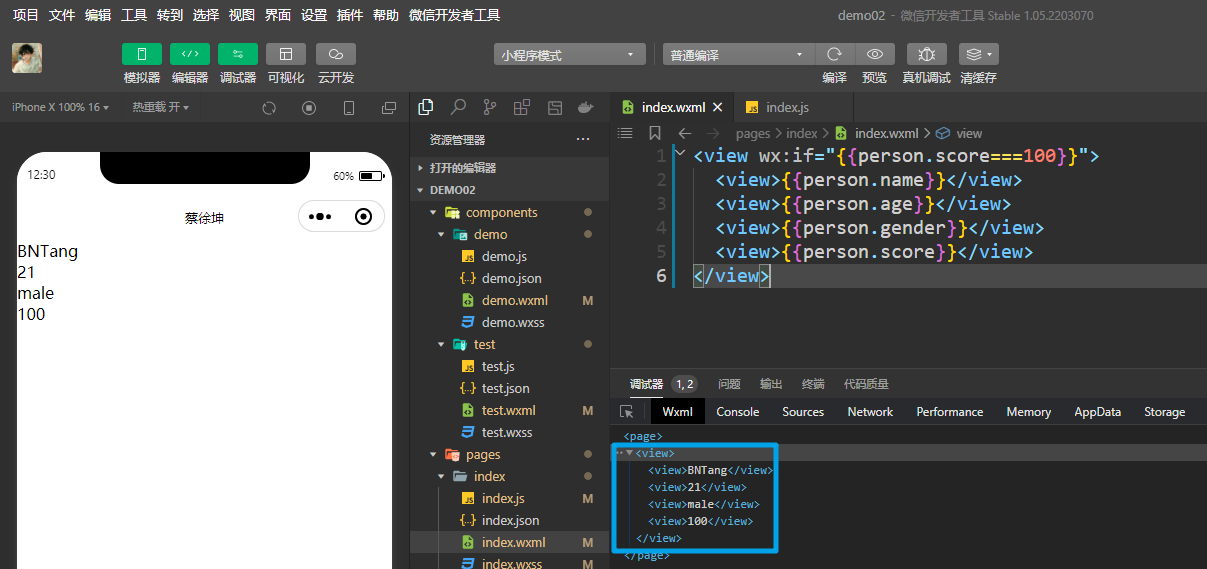Click the Docker whale icon in sidebar

587,107
